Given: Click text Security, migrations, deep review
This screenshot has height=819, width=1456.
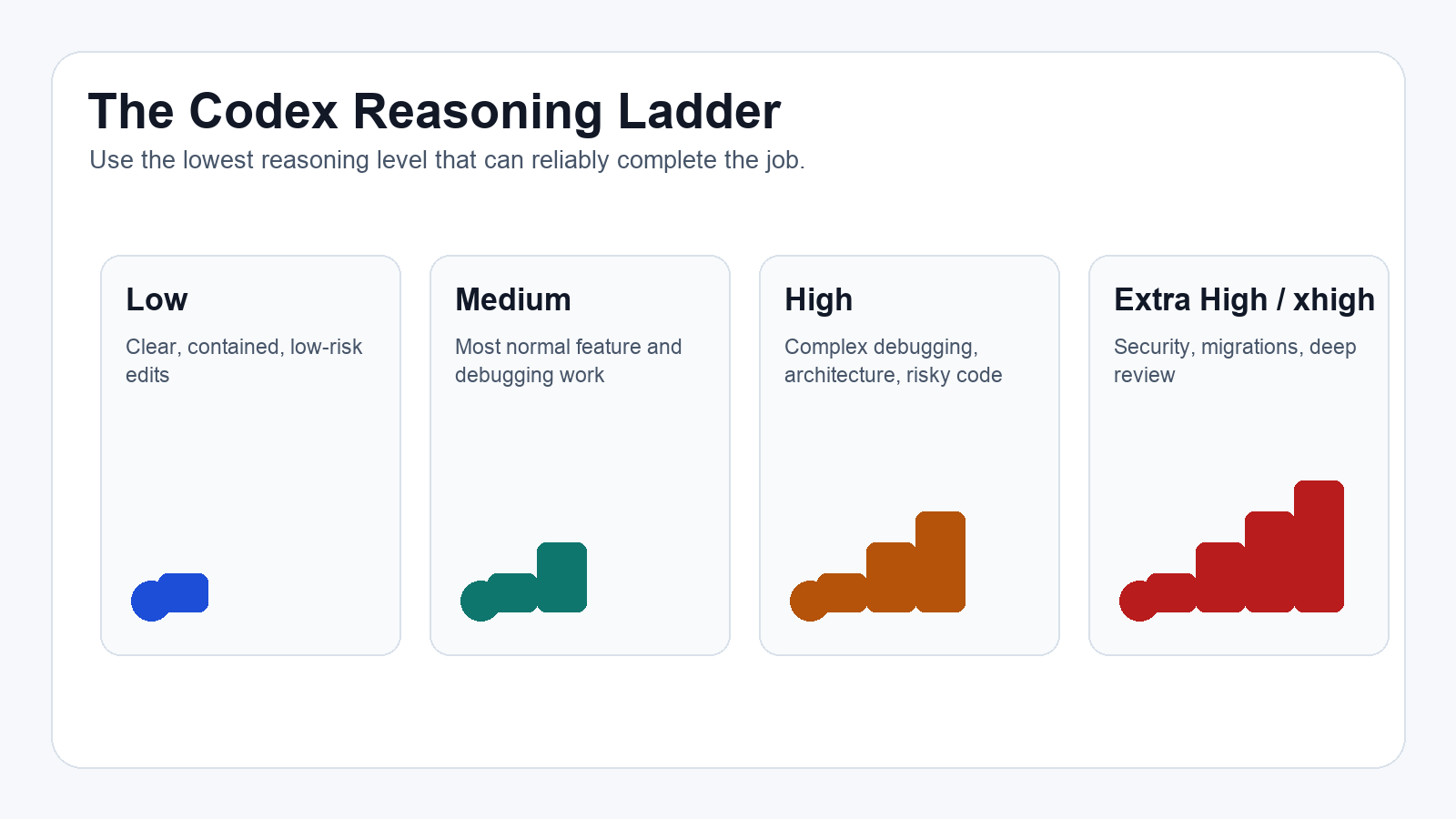Looking at the screenshot, I should 1235,360.
